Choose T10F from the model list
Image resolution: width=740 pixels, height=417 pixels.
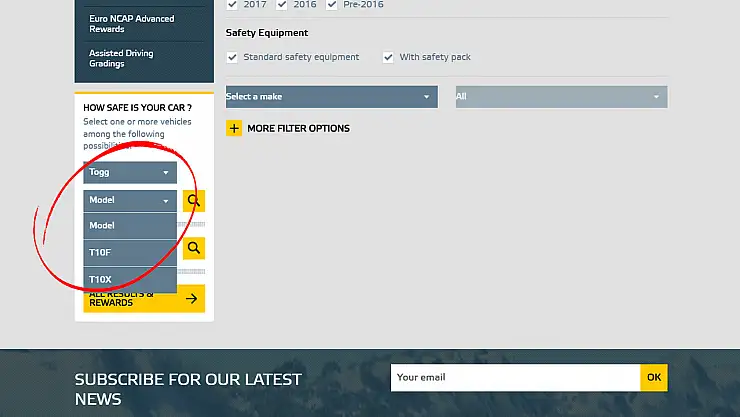[130, 253]
